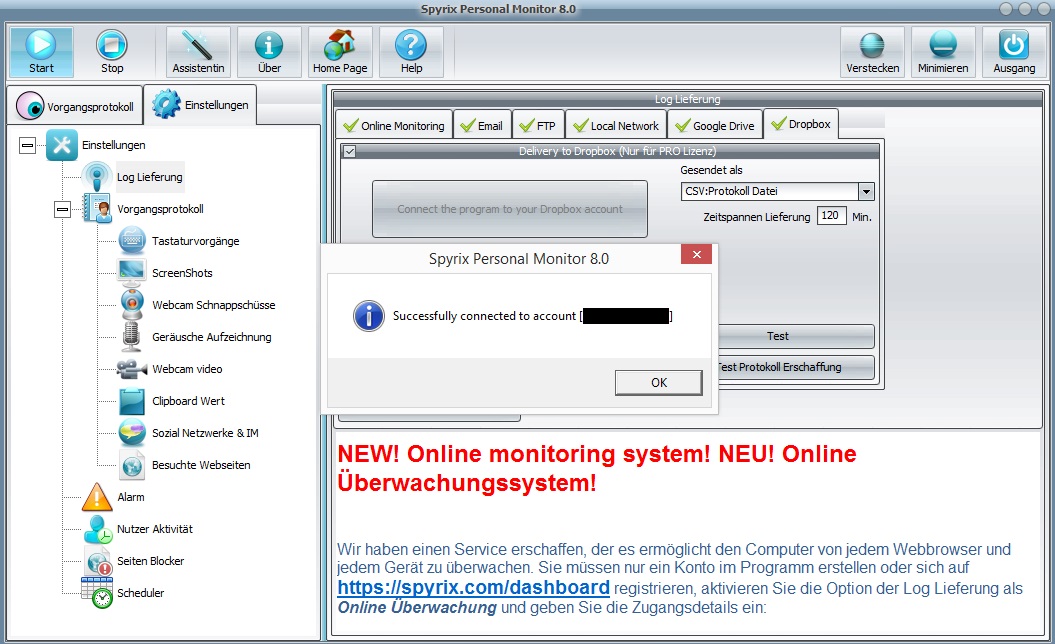The height and width of the screenshot is (644, 1055).
Task: Select the Sozial Netzwerke & IM icon
Action: pos(132,433)
